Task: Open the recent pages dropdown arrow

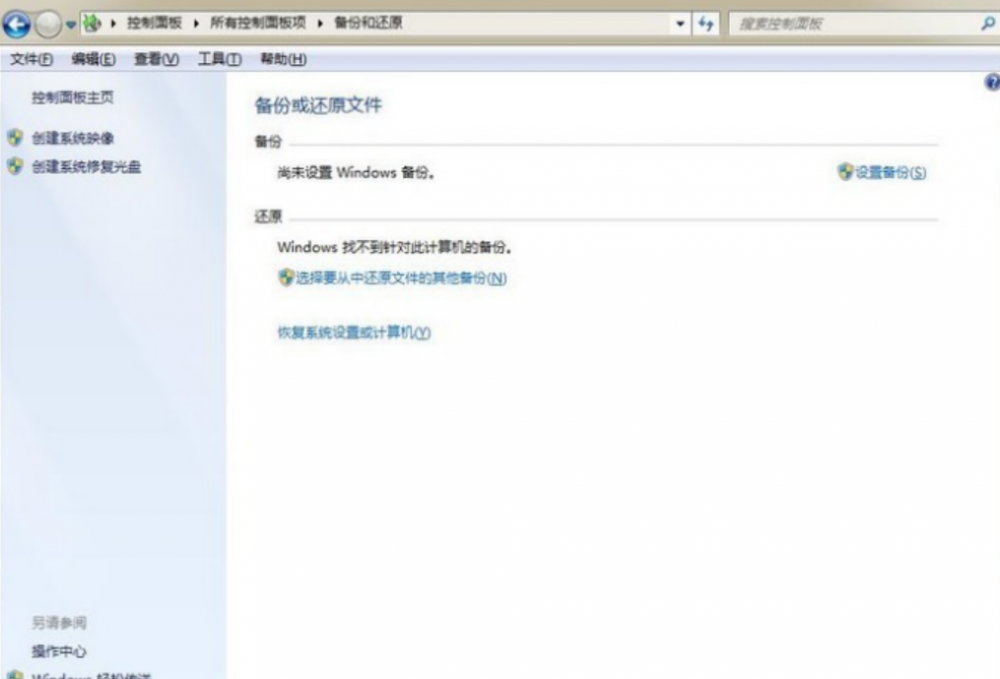Action: pos(71,25)
